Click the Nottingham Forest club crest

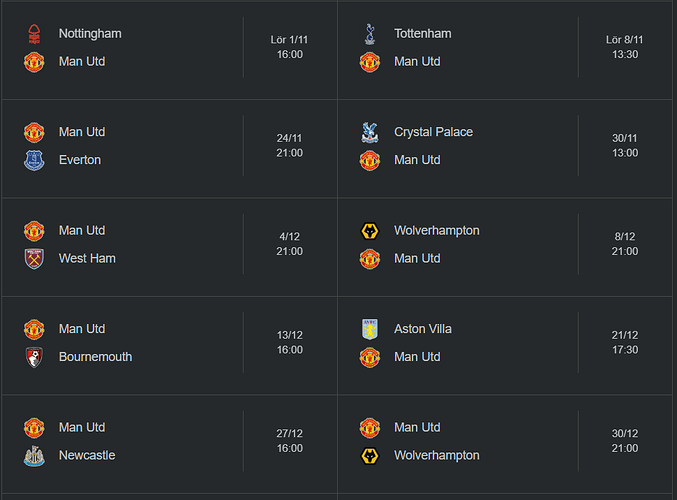pos(34,34)
